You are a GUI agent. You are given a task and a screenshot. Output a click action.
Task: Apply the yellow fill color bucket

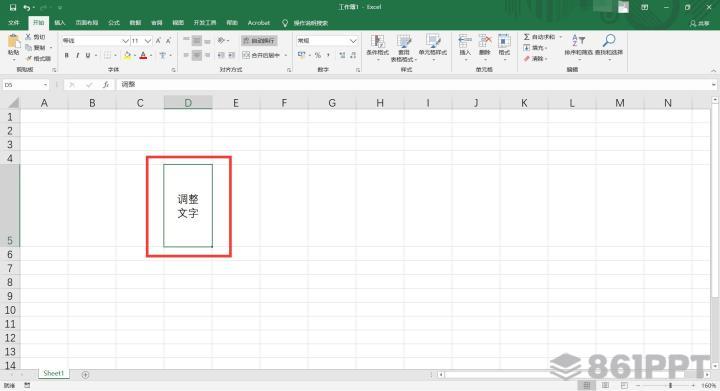(127, 56)
